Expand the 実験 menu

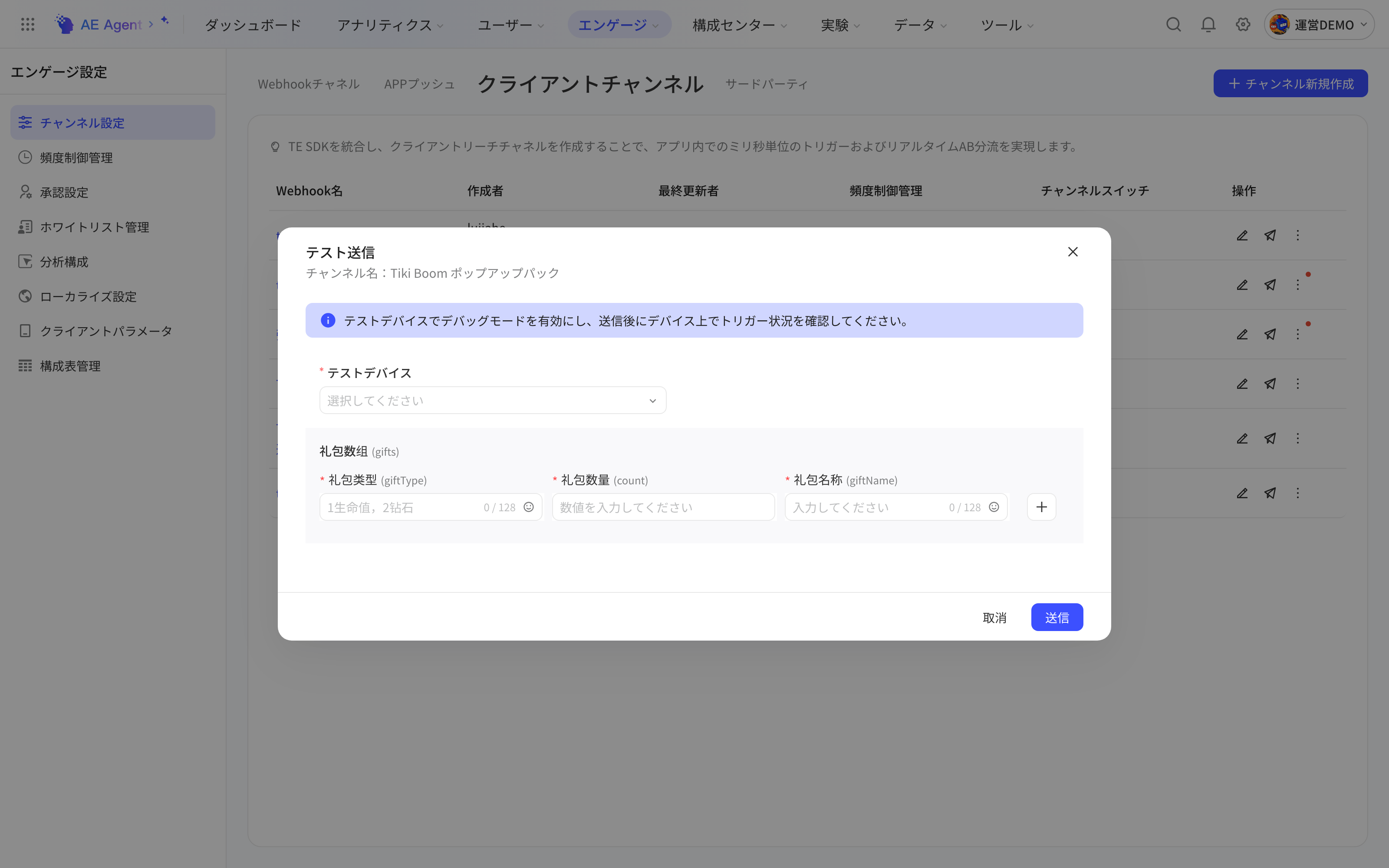coord(840,25)
